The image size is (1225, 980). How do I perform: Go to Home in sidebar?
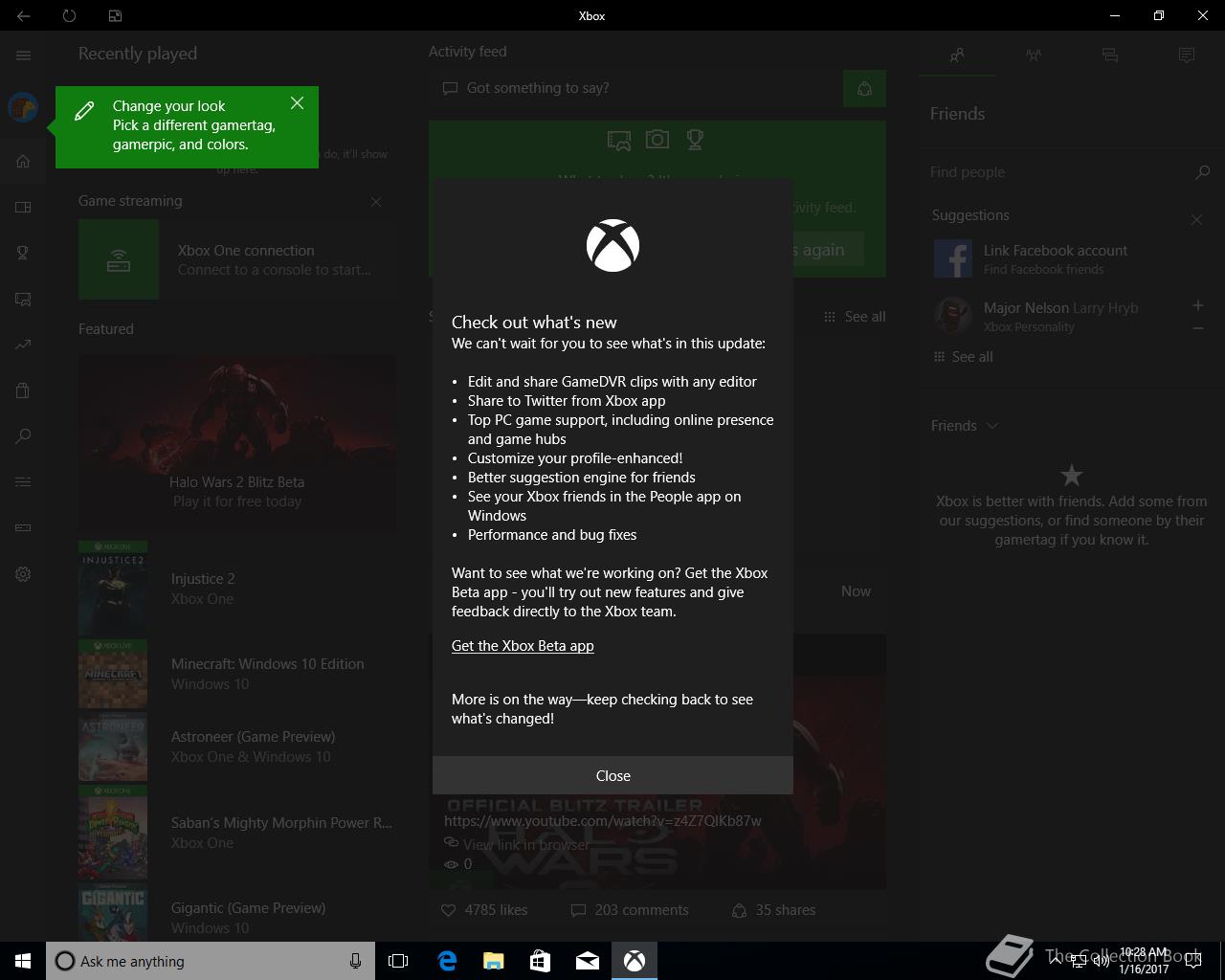pos(23,161)
